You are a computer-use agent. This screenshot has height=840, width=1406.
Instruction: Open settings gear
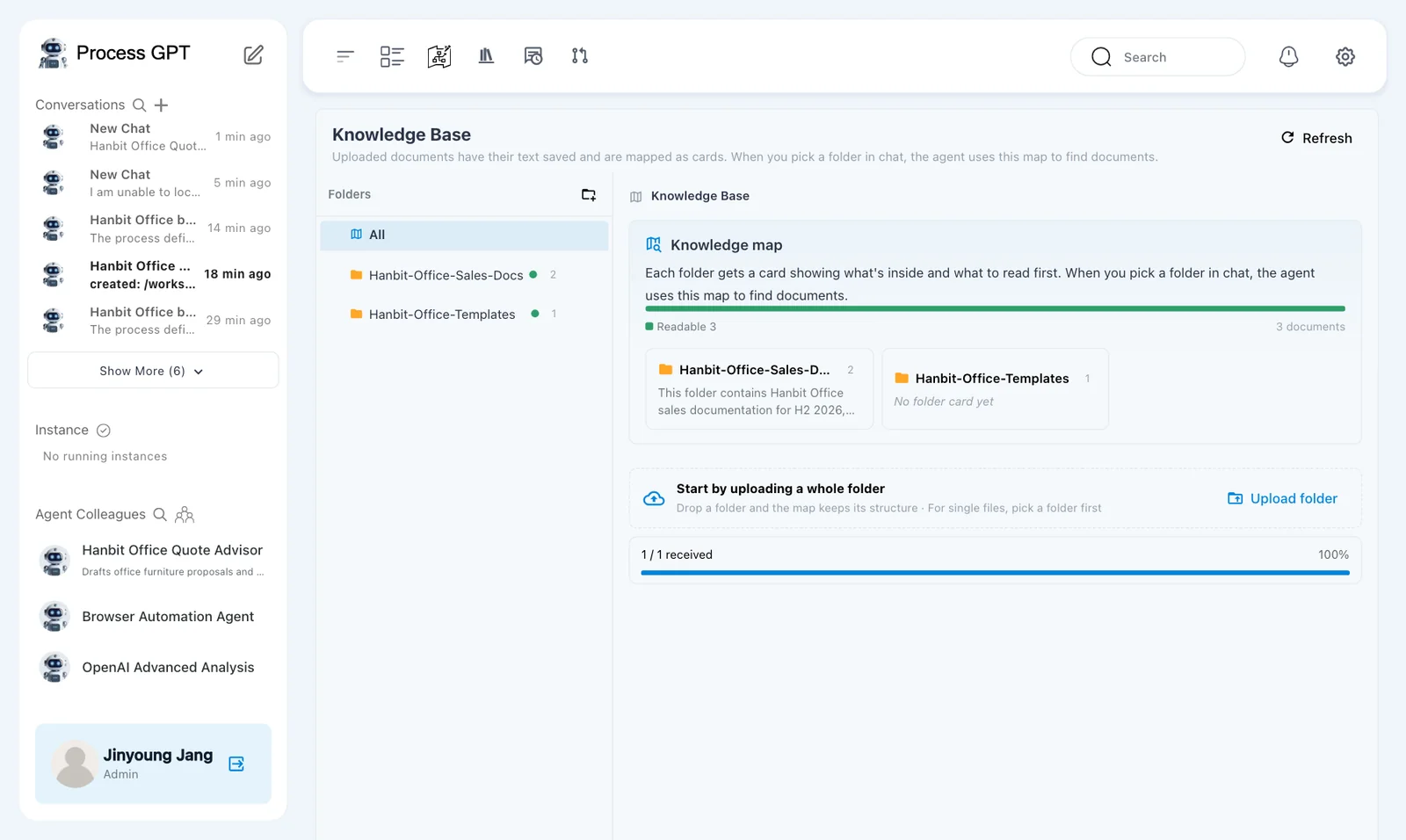[1345, 56]
